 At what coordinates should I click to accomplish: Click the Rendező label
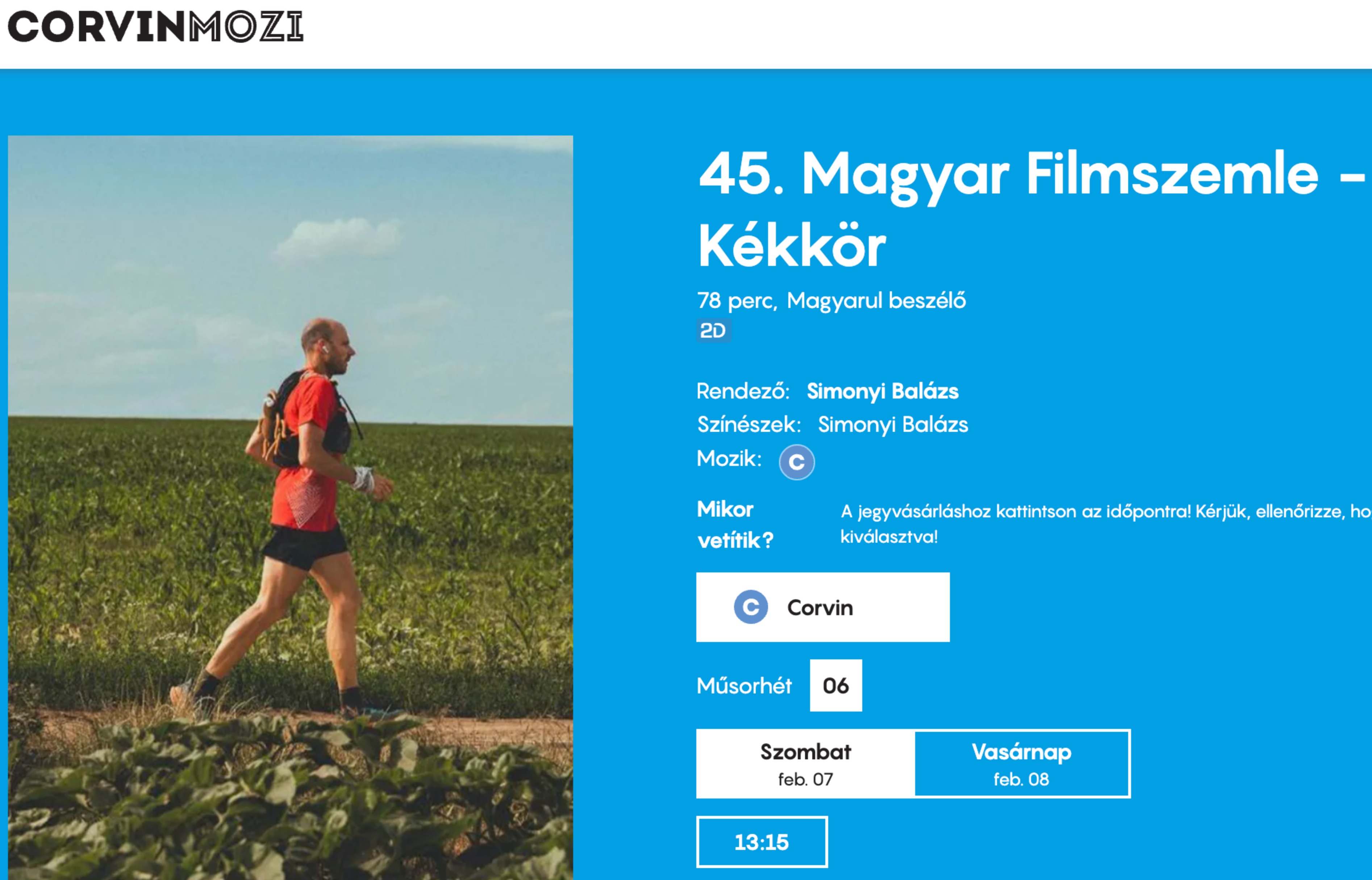[x=743, y=391]
